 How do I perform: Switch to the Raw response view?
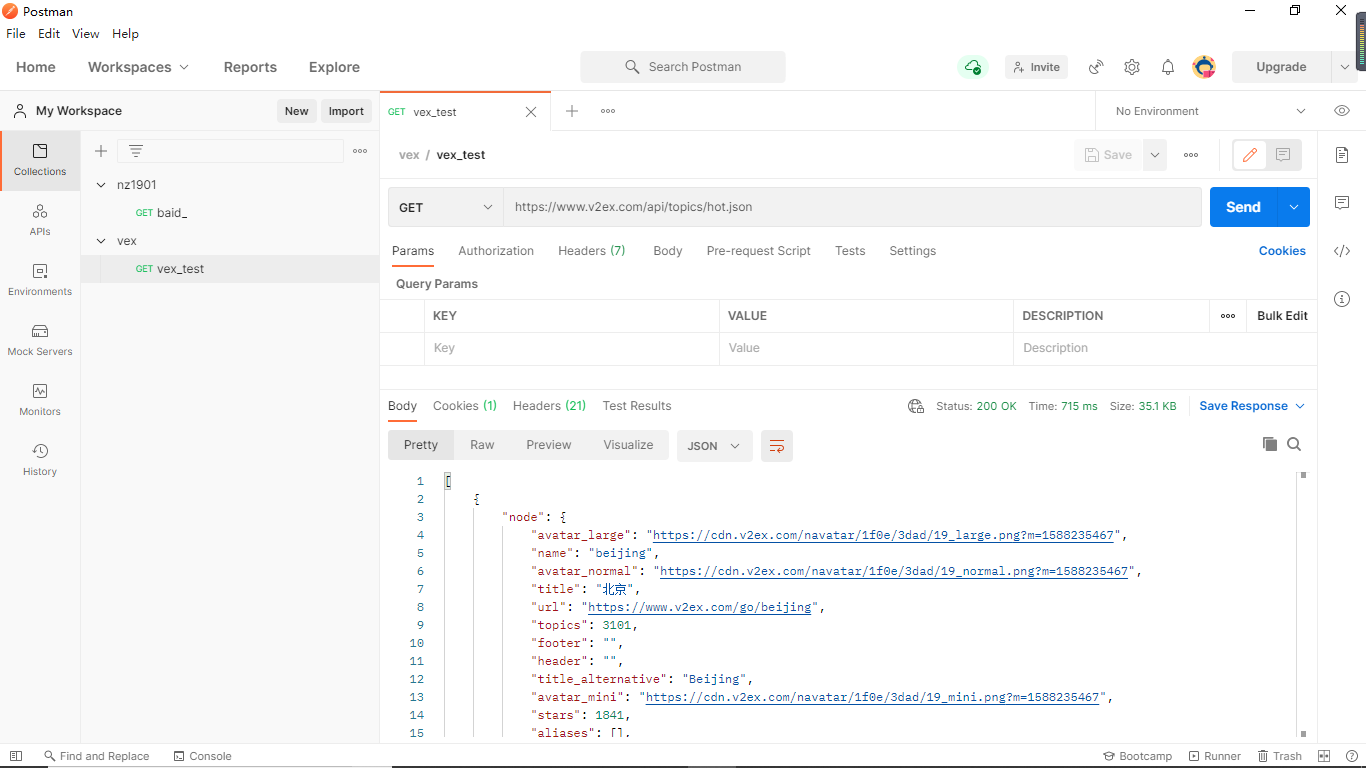pyautogui.click(x=482, y=445)
